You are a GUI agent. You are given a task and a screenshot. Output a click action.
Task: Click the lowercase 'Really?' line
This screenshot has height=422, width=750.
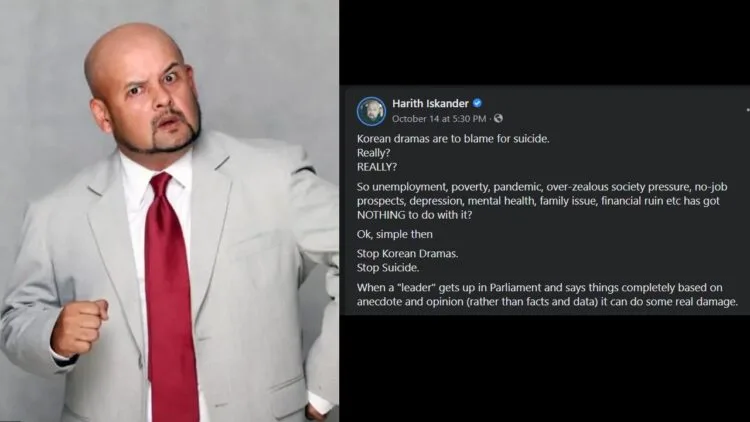click(x=374, y=153)
